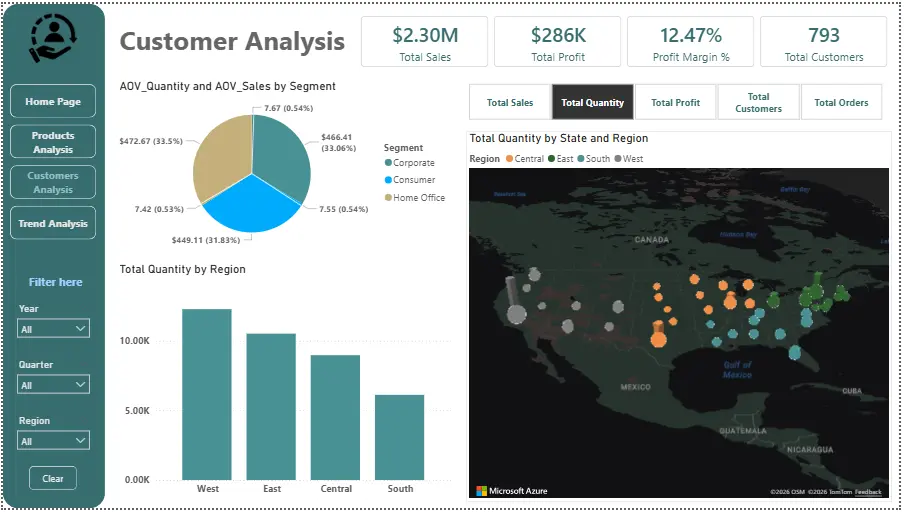
Task: Click the customer care logo icon
Action: point(52,38)
